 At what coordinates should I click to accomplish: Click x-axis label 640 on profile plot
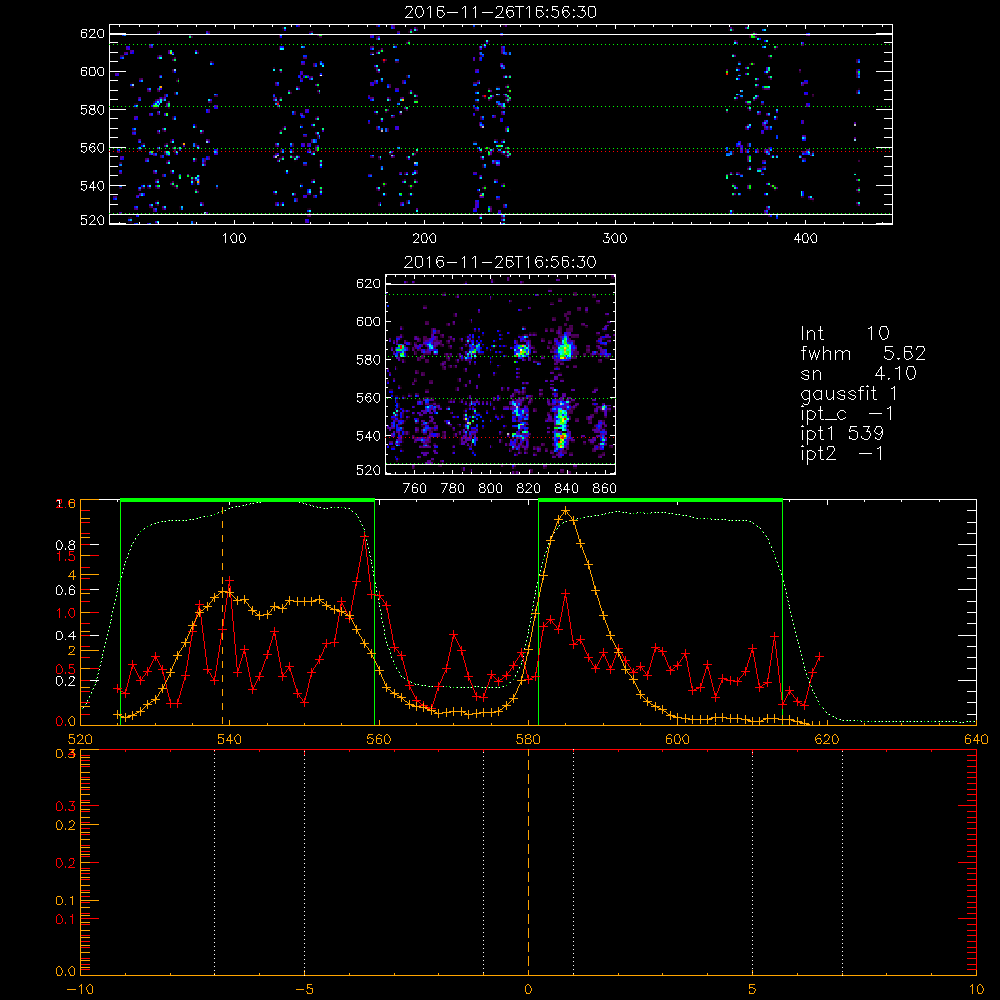click(976, 740)
